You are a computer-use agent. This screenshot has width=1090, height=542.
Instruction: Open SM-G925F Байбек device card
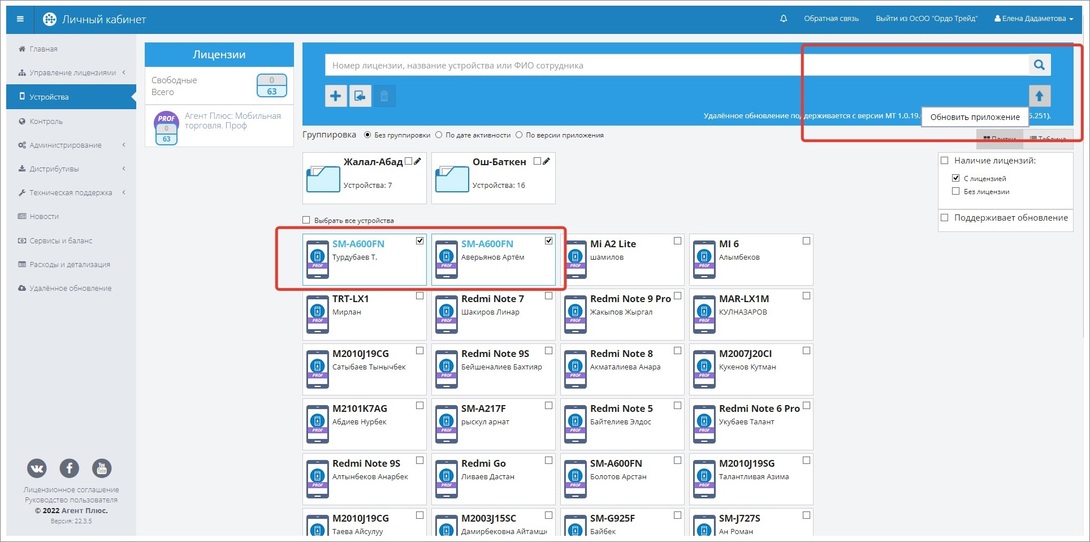(622, 524)
